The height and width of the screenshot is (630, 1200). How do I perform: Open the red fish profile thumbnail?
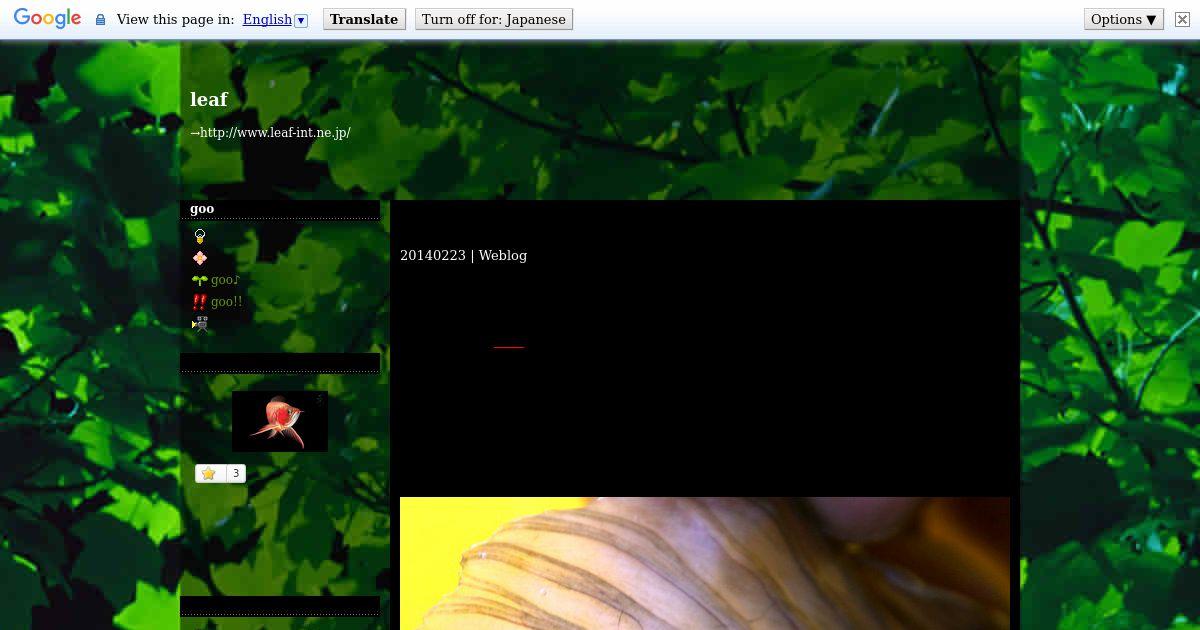(x=280, y=421)
